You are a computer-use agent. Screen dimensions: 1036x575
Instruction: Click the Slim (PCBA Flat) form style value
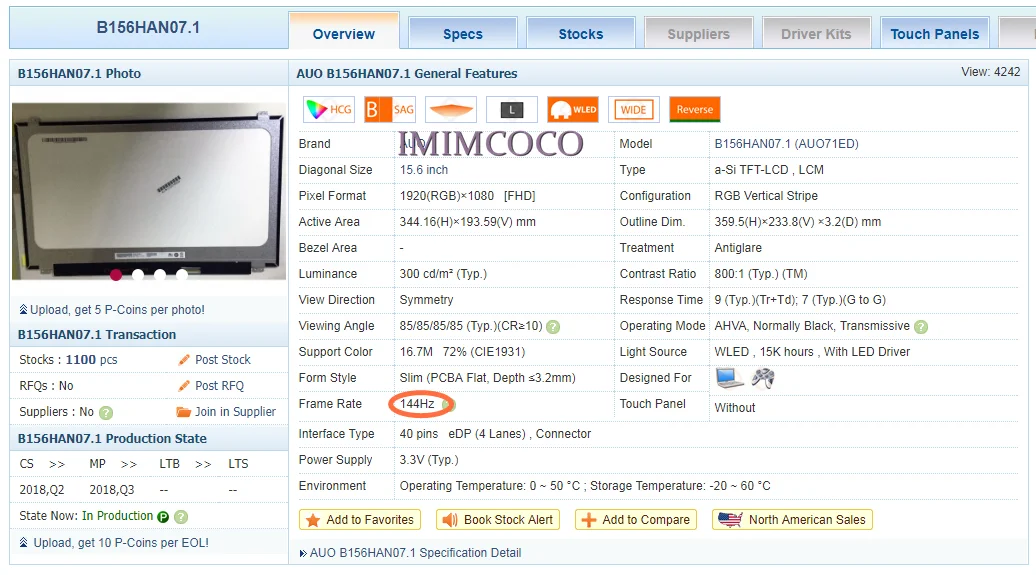click(x=487, y=378)
